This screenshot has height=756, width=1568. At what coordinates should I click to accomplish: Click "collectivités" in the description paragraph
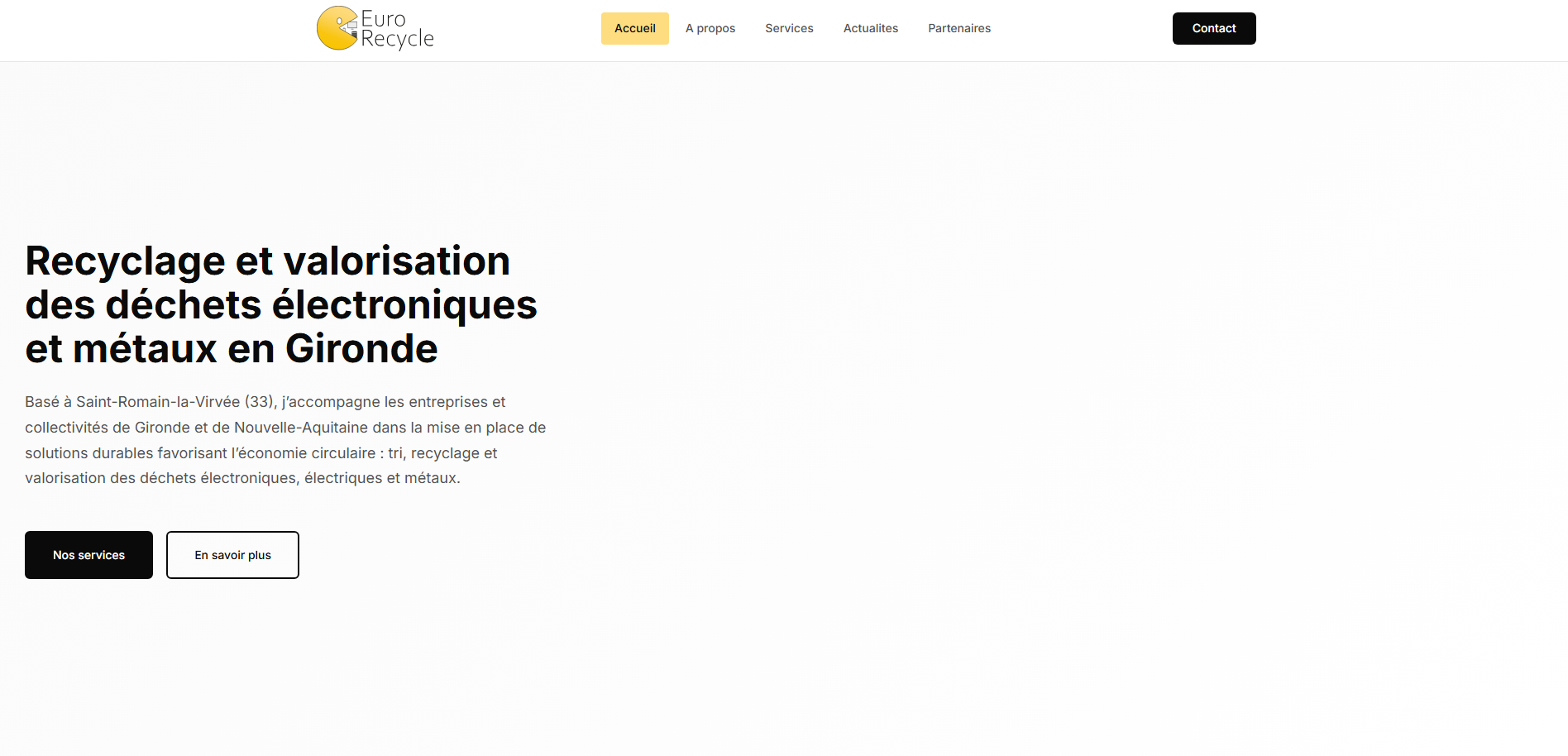point(66,428)
